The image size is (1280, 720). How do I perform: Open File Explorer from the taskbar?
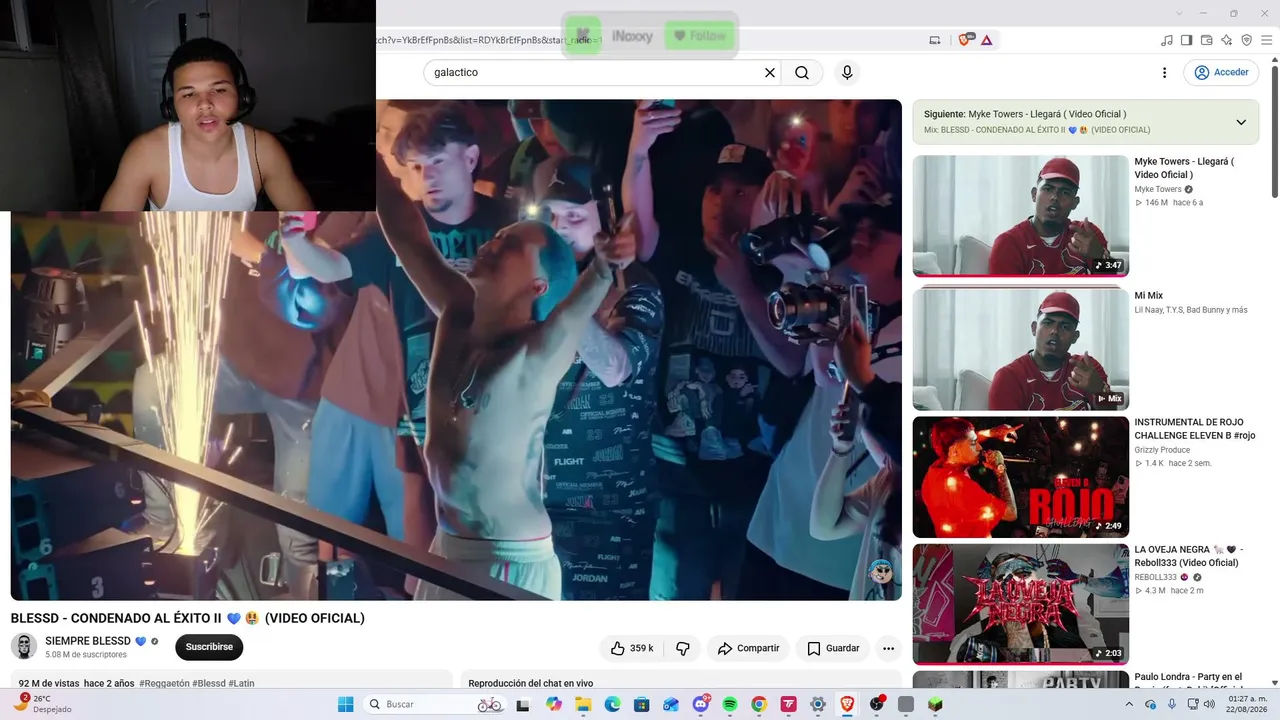click(583, 704)
